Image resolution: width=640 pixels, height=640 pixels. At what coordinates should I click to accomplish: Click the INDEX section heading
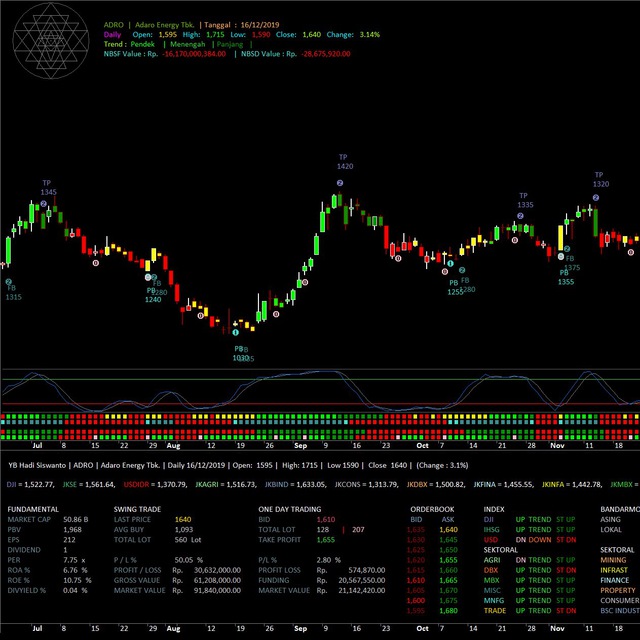click(x=494, y=509)
